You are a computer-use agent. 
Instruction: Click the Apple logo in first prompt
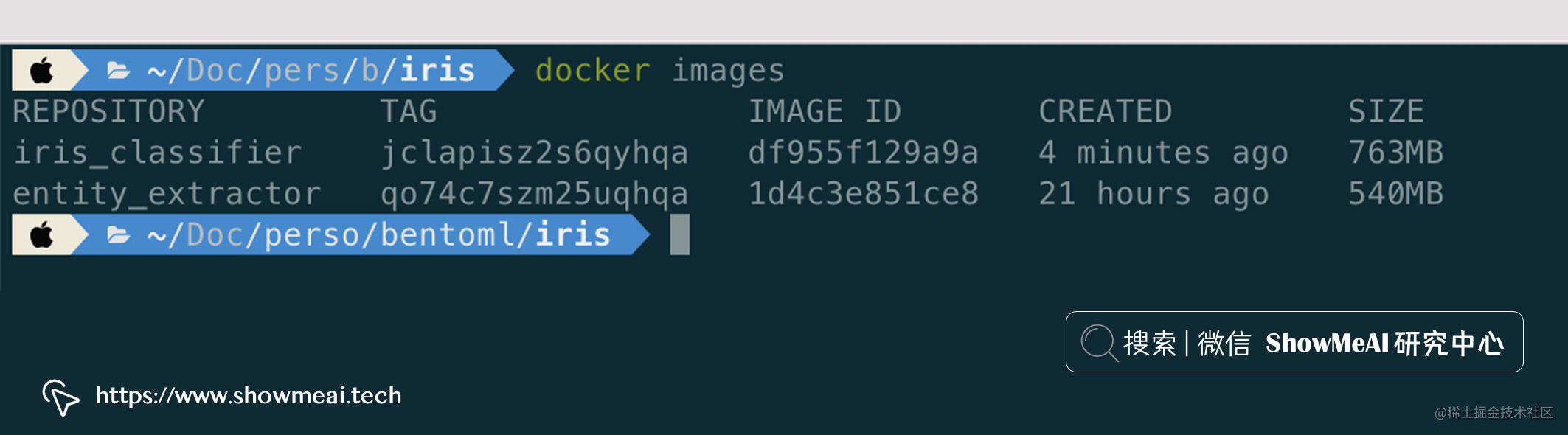[x=41, y=71]
